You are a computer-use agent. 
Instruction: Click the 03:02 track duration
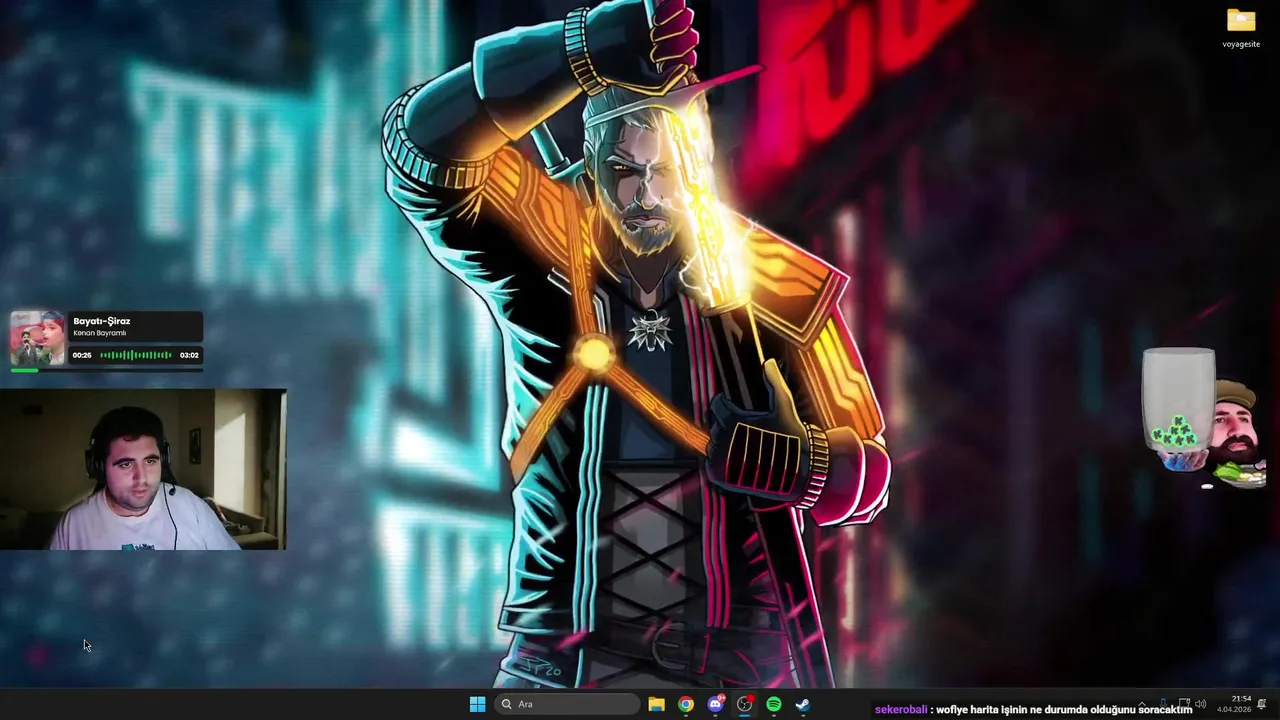click(x=189, y=355)
